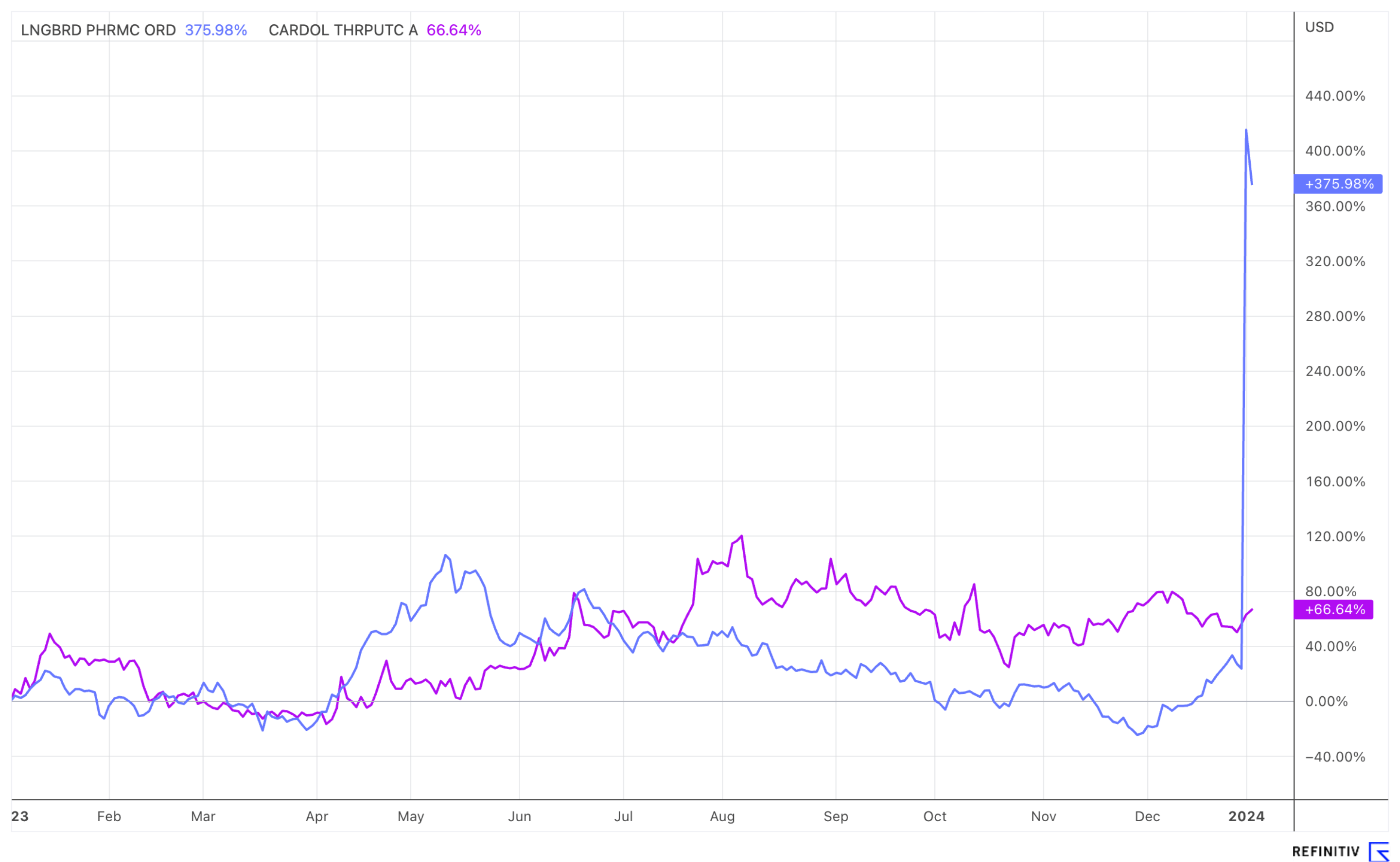
Task: Click the 375.98% legend value
Action: click(x=215, y=30)
